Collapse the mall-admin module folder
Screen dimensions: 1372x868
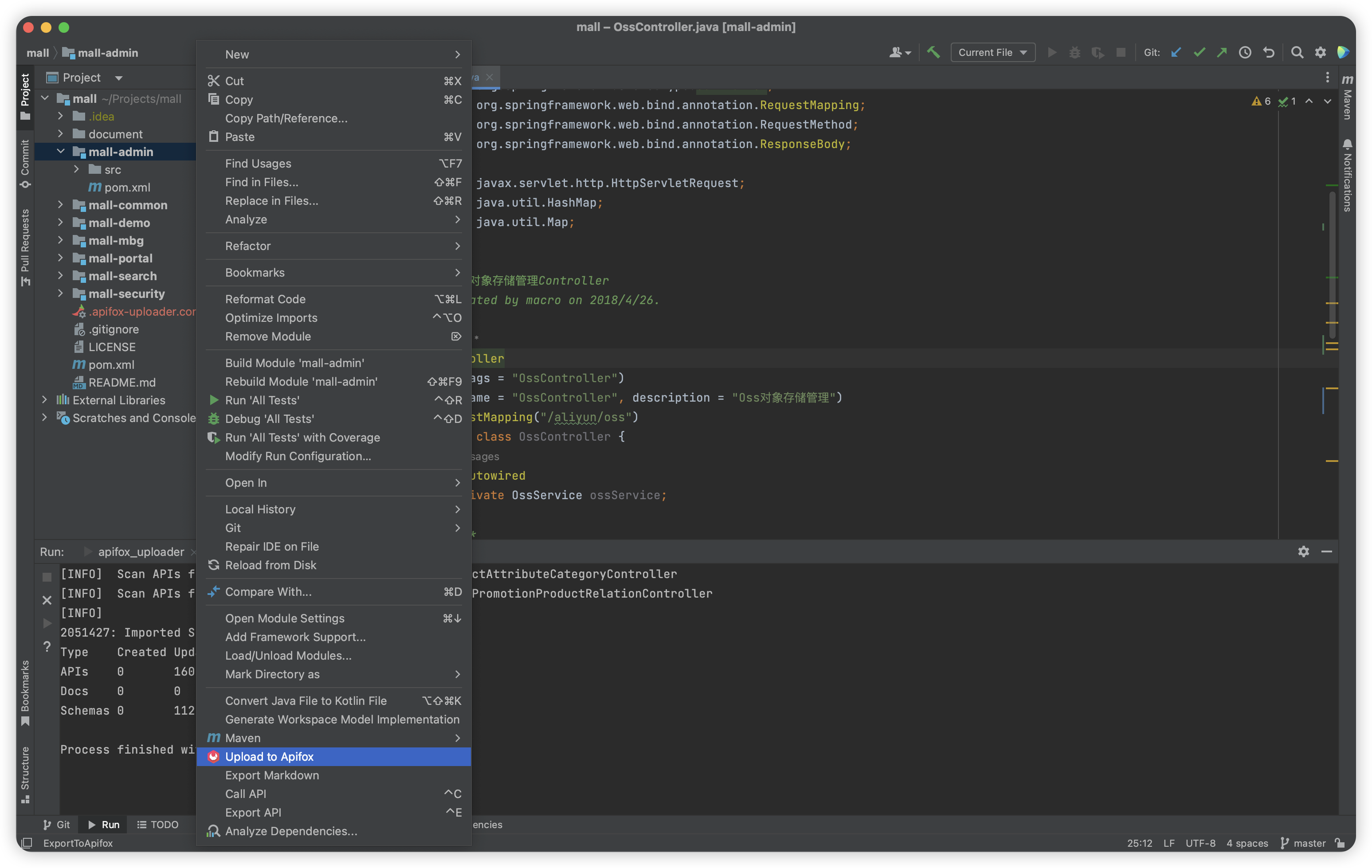(x=60, y=152)
